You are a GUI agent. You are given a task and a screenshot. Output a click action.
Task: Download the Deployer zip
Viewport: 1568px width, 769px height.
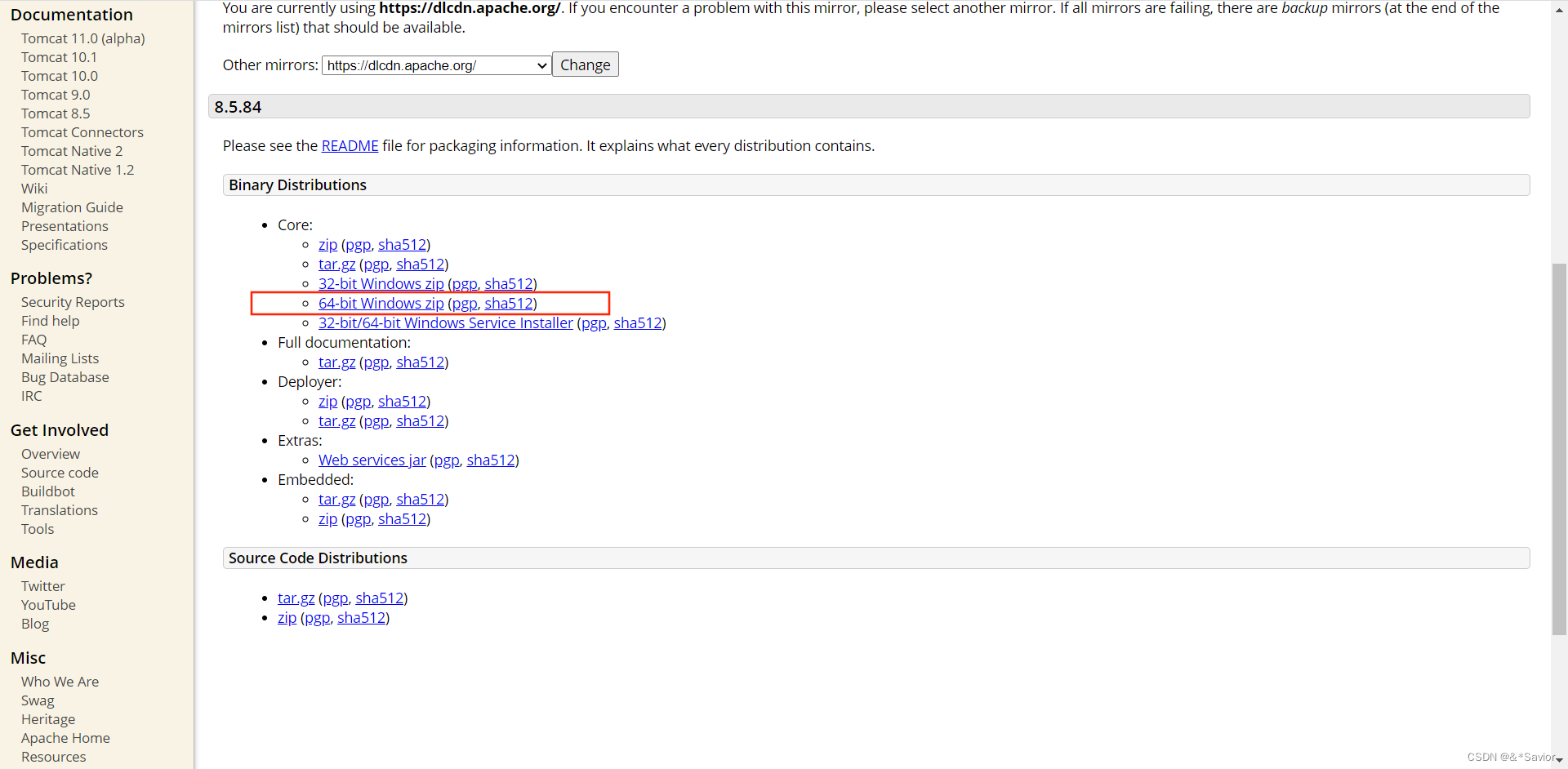click(327, 402)
